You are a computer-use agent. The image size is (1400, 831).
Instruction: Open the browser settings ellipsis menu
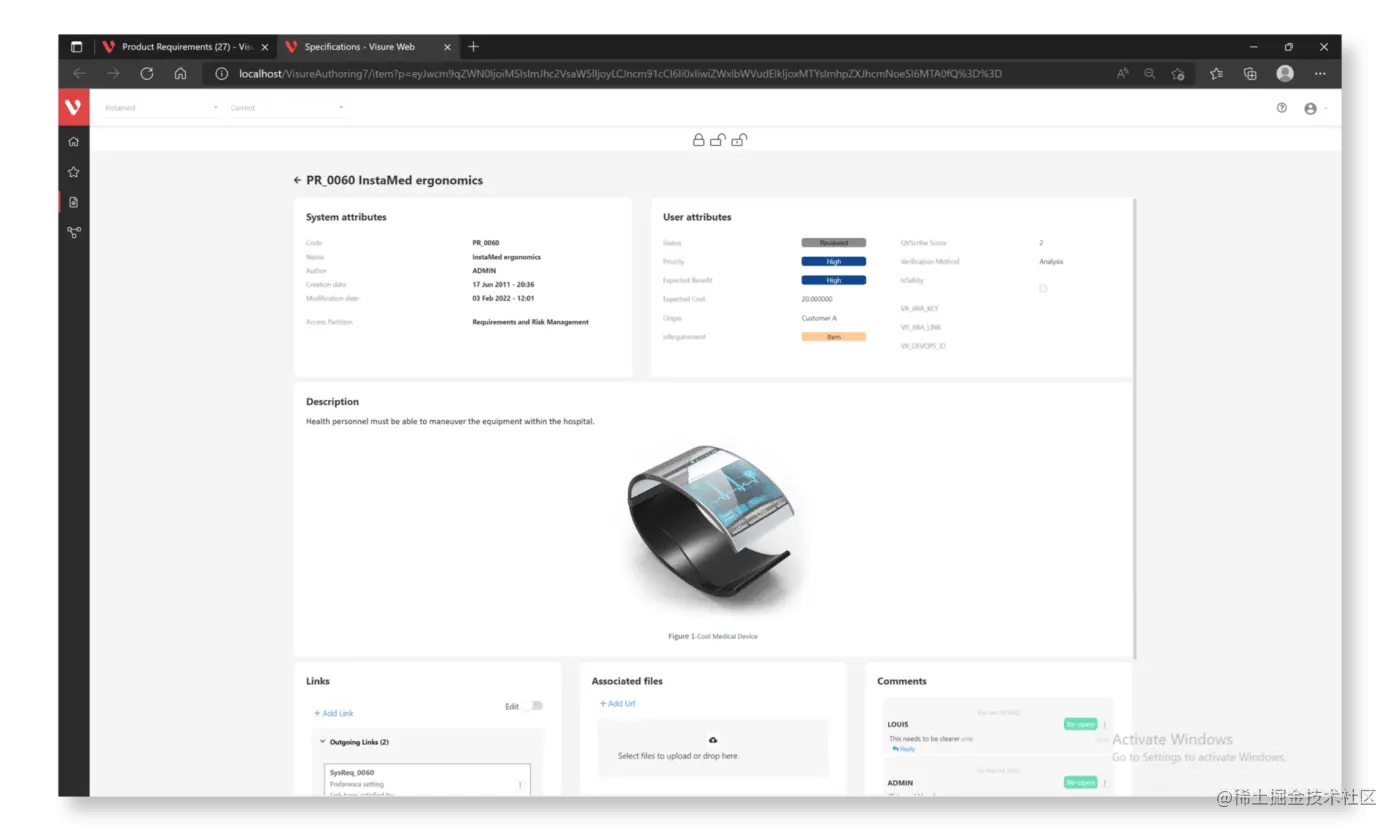point(1320,73)
